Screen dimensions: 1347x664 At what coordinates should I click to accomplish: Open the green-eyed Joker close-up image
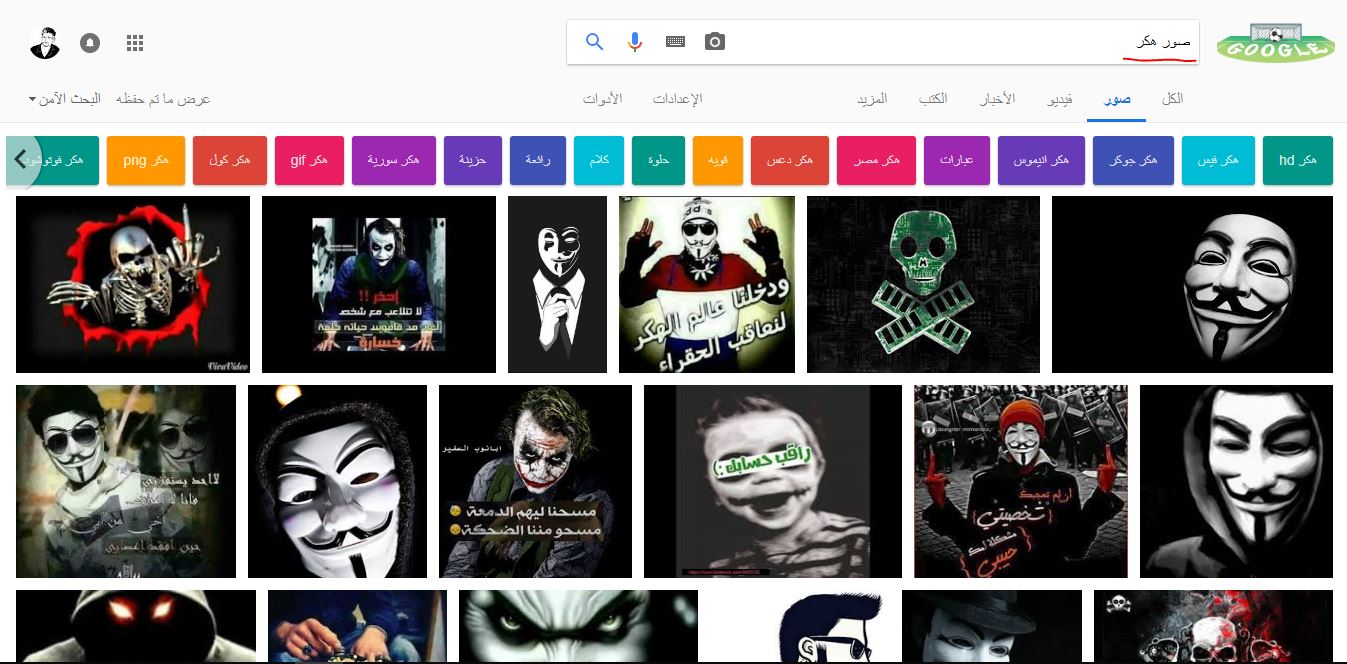pyautogui.click(x=578, y=626)
